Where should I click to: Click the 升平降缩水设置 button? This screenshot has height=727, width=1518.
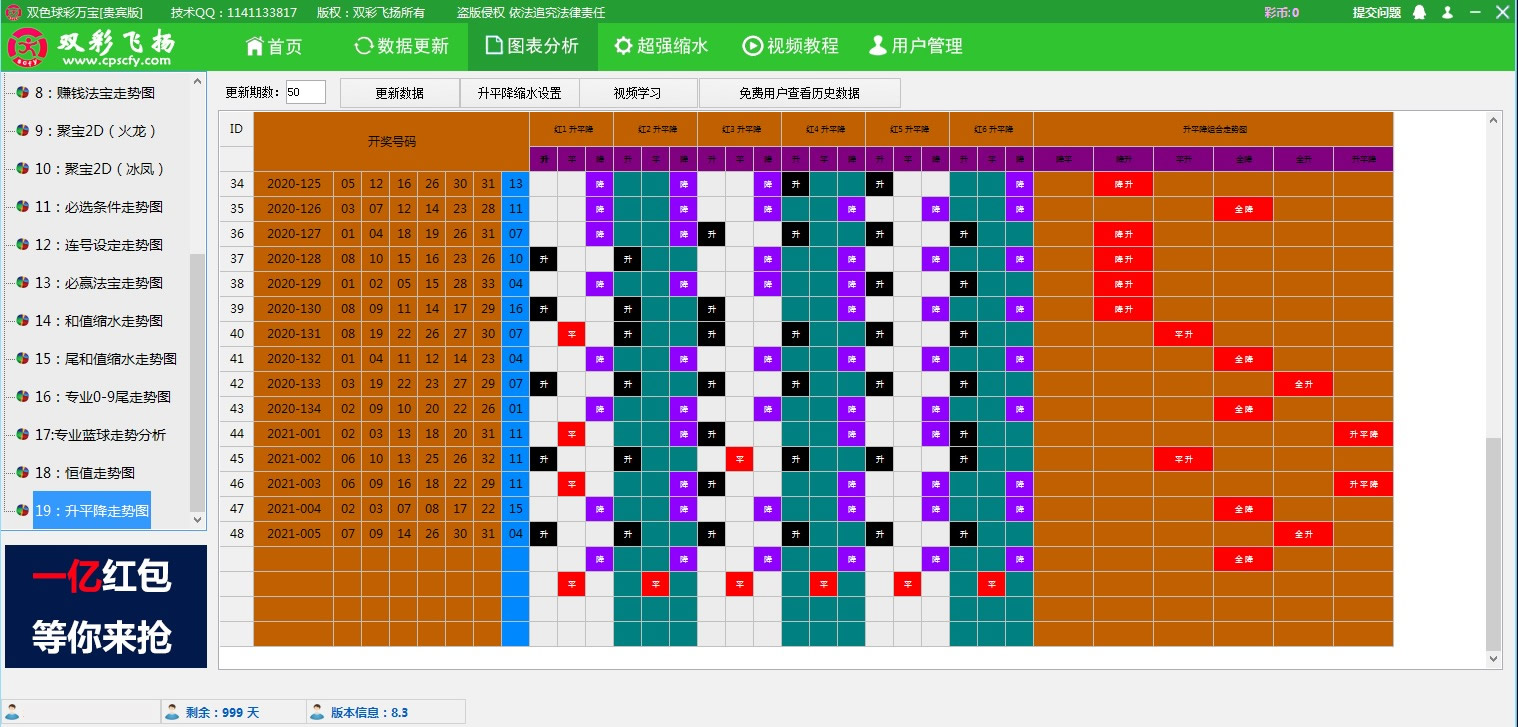(519, 93)
